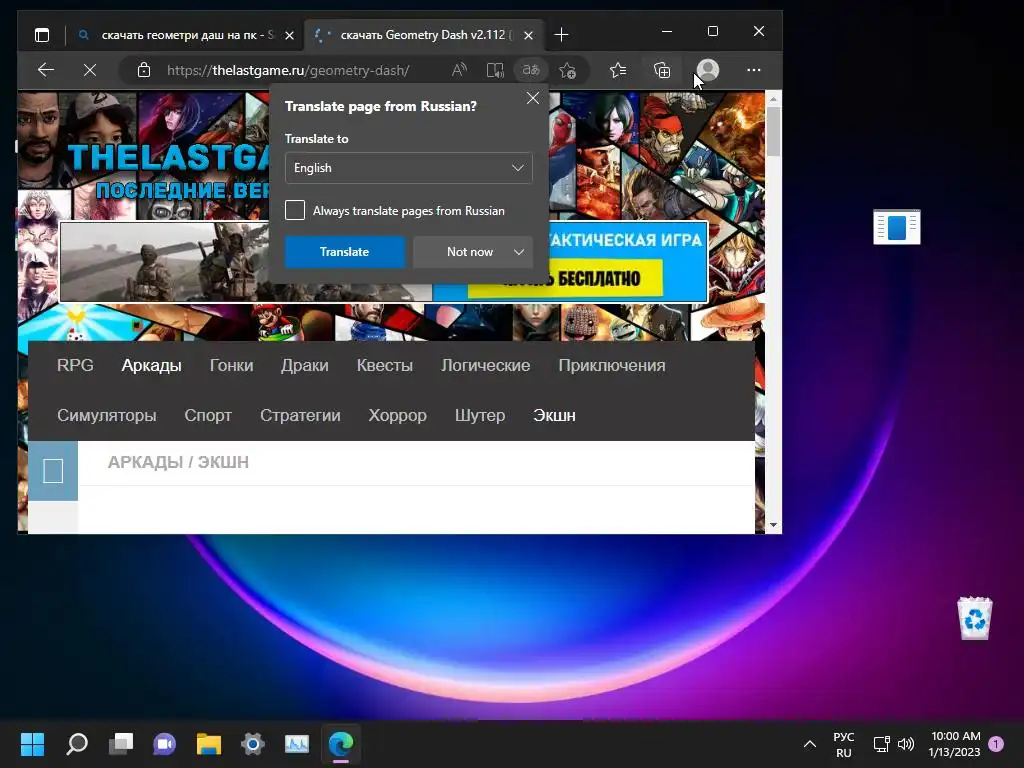The image size is (1024, 768).
Task: Open the browser profile avatar
Action: click(x=708, y=70)
